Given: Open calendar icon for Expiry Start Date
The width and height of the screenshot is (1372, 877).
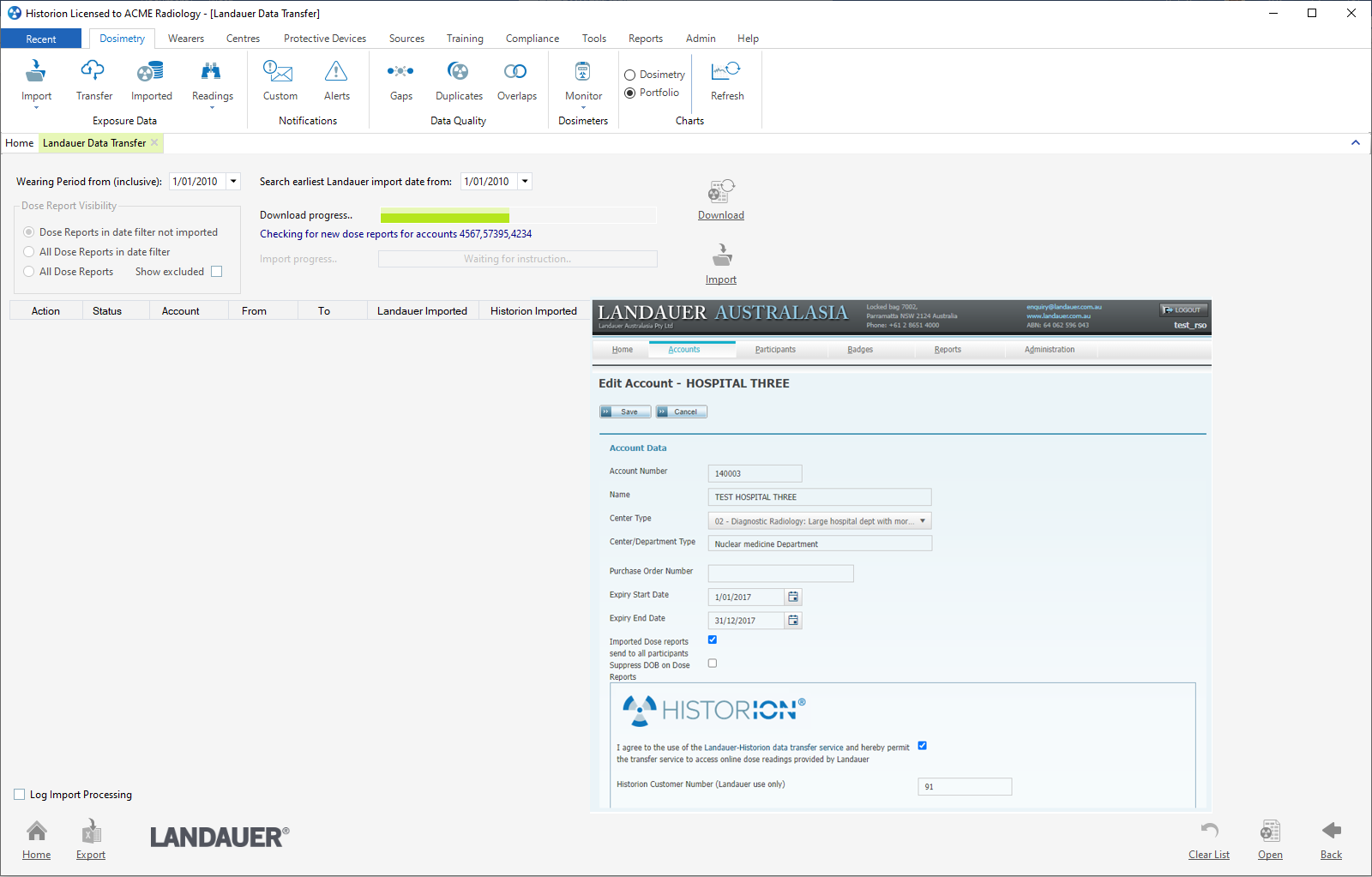Looking at the screenshot, I should pos(793,597).
